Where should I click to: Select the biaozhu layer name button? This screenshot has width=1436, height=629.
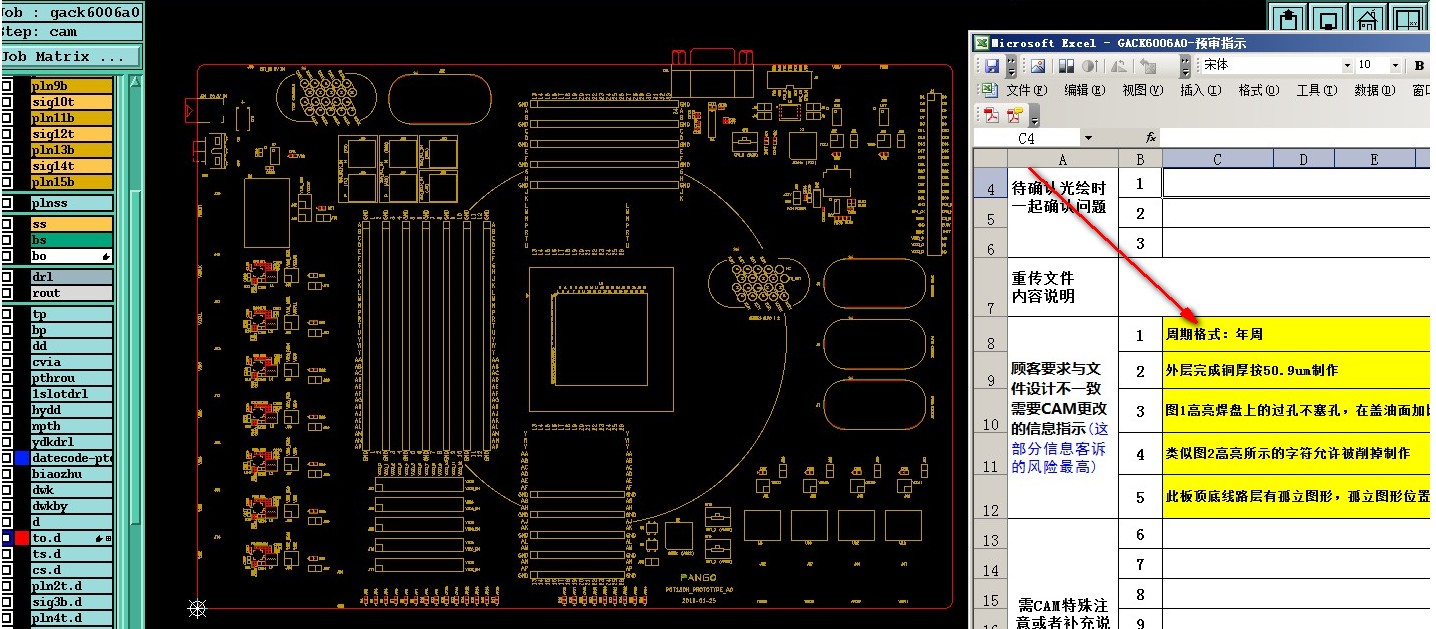71,474
